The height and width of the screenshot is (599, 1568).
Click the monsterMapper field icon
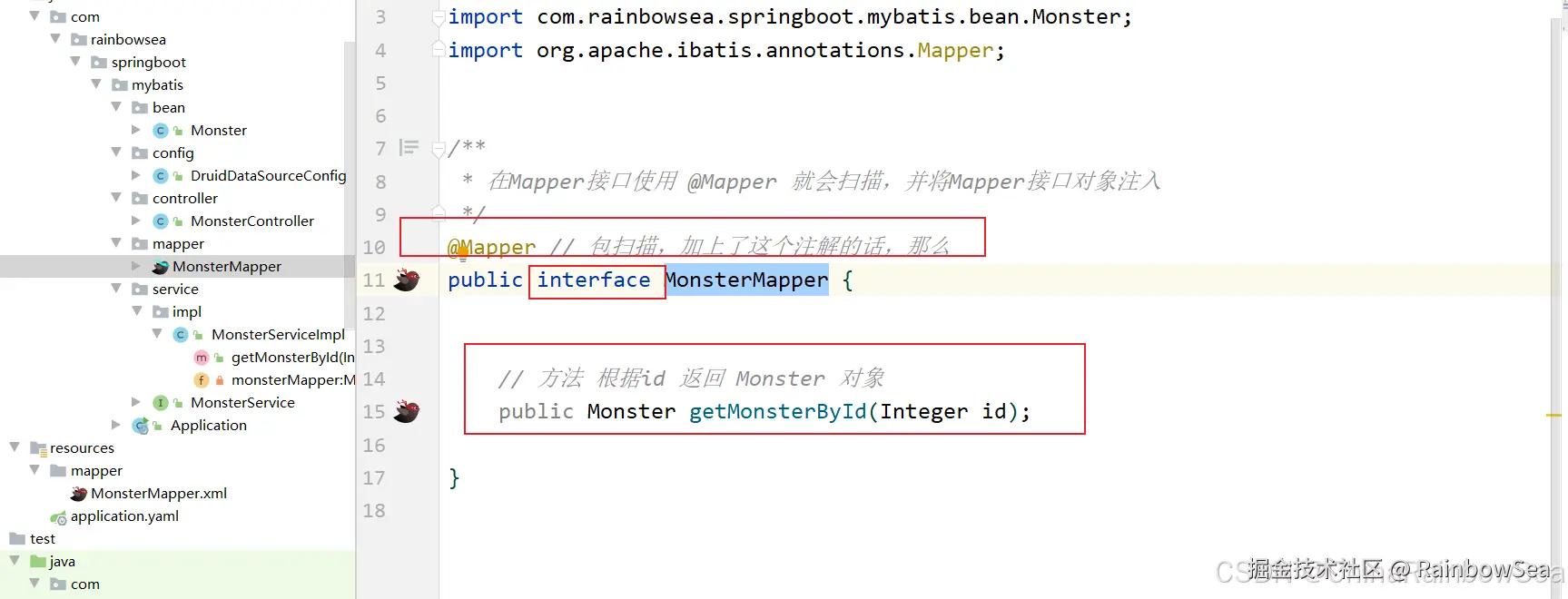(x=202, y=380)
